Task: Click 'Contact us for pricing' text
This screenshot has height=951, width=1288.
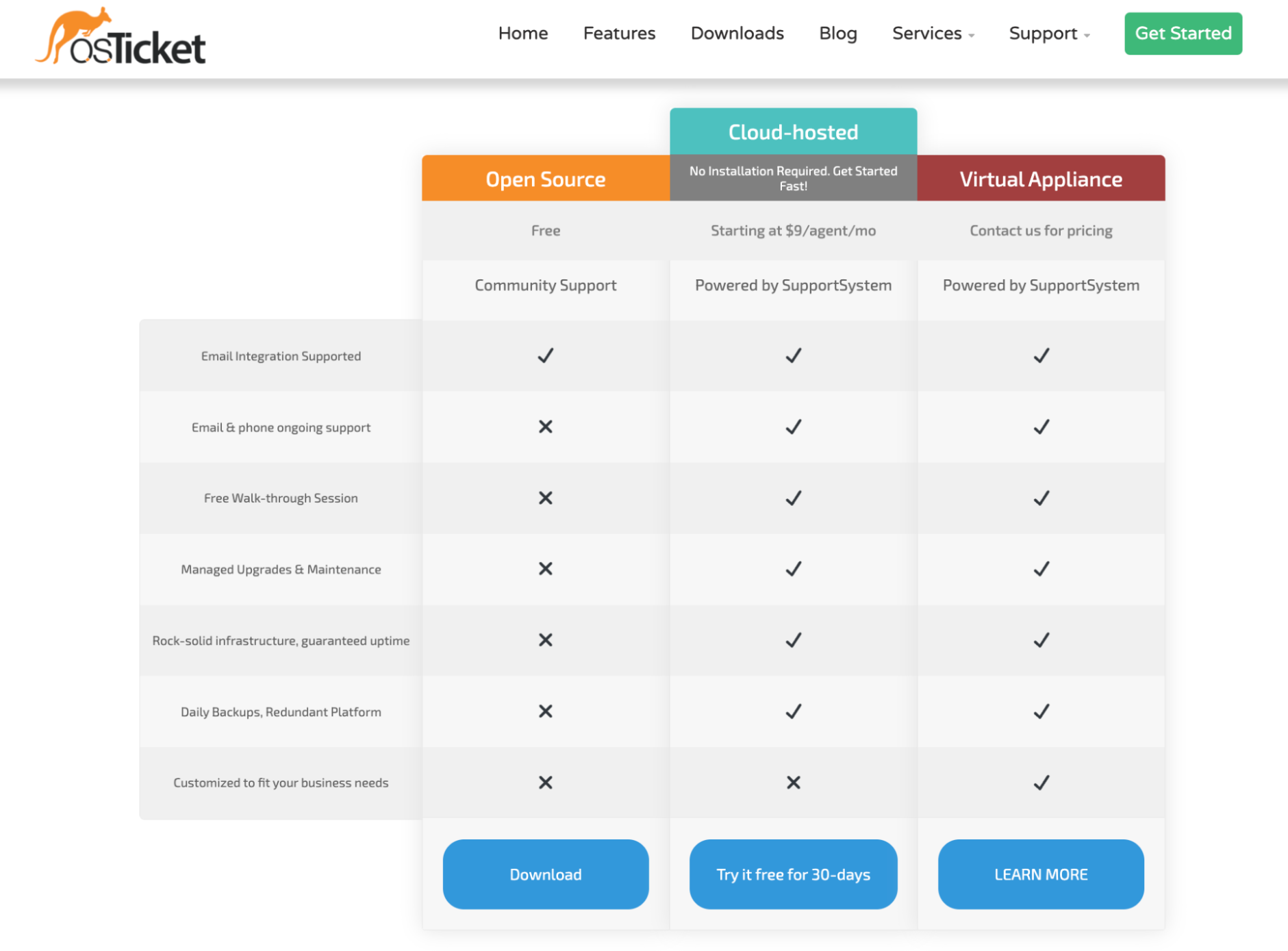Action: coord(1041,231)
